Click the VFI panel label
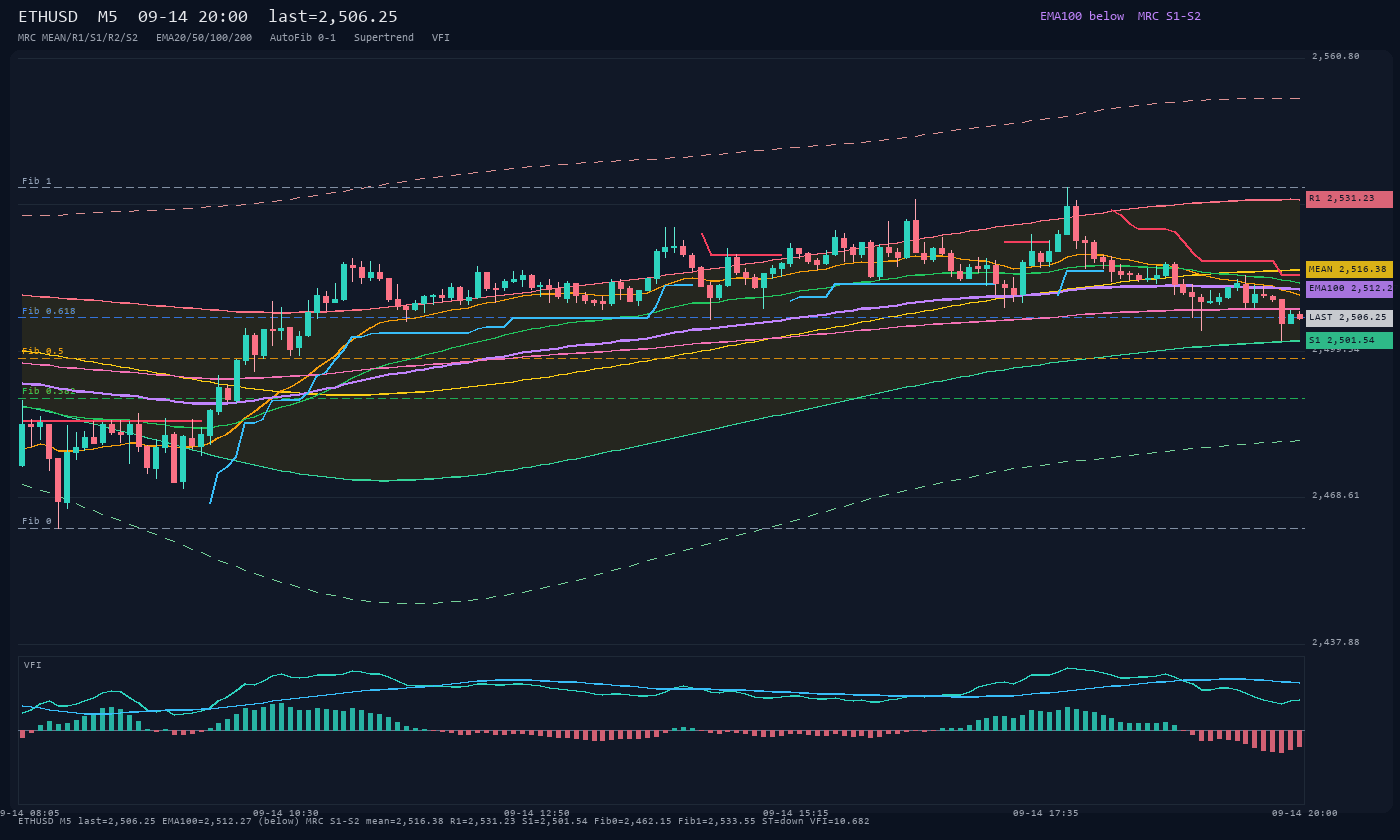The height and width of the screenshot is (840, 1400). 33,665
